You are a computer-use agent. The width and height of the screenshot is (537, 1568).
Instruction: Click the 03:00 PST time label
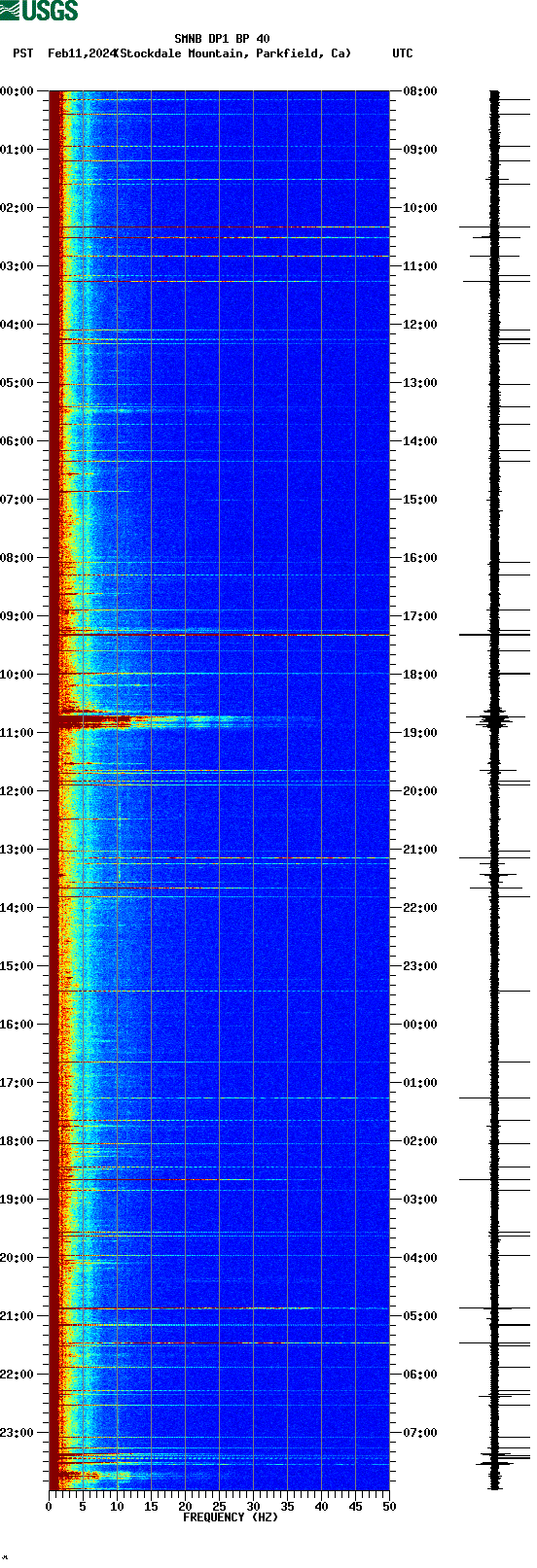18,266
